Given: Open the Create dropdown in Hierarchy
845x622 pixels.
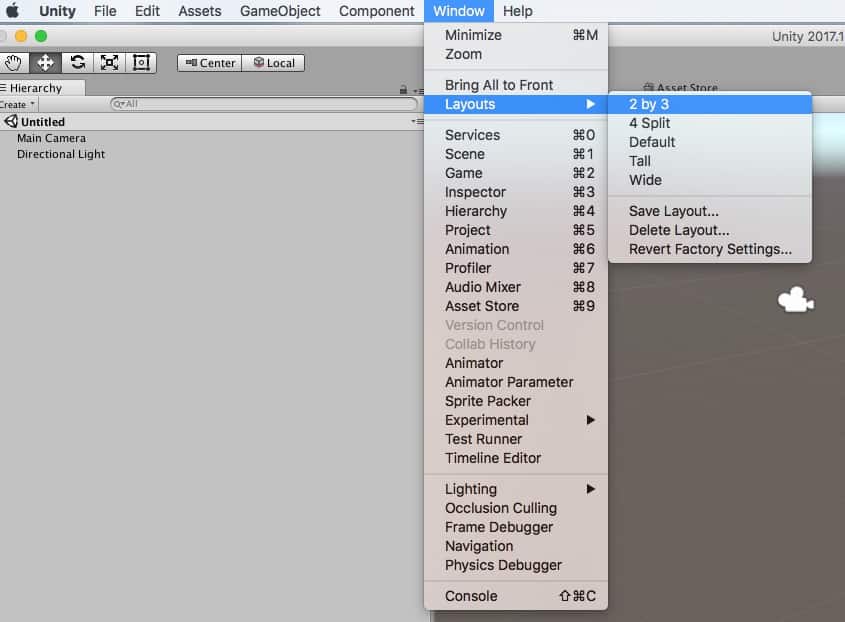Looking at the screenshot, I should pos(18,104).
